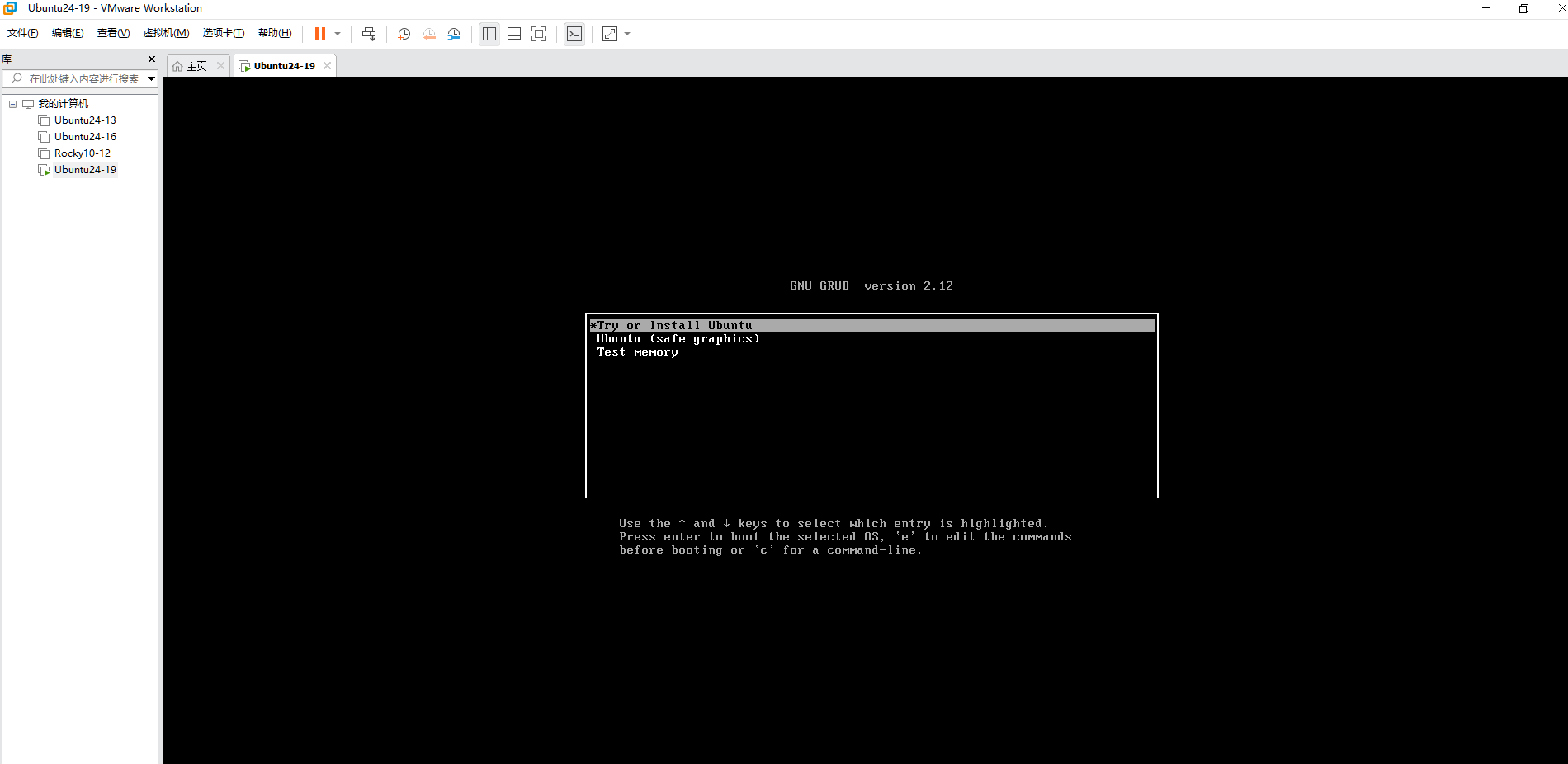
Task: Click the Ubuntu (safe graphics) GRUB entry
Action: 678,339
